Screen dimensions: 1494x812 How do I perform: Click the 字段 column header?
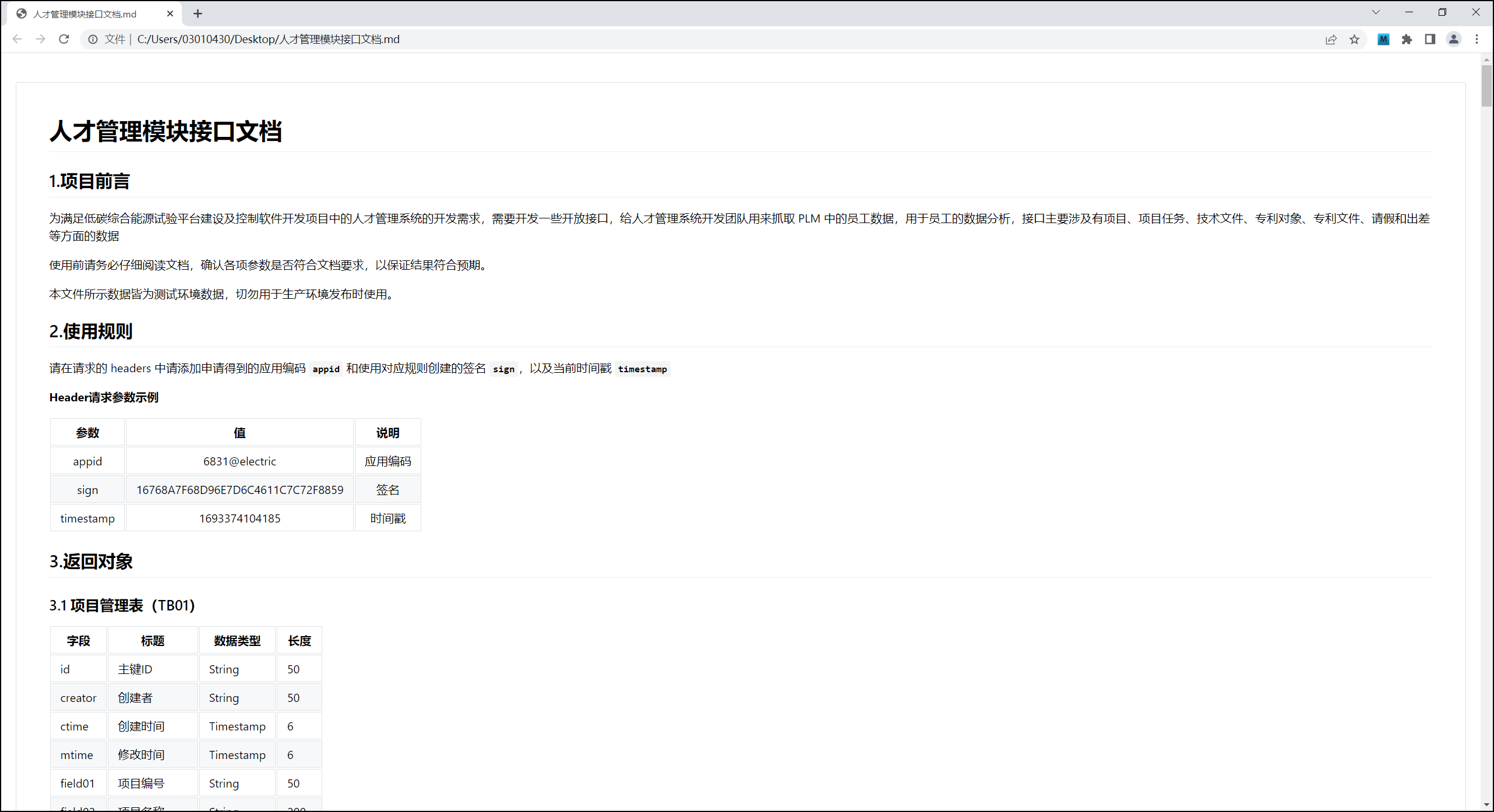79,641
